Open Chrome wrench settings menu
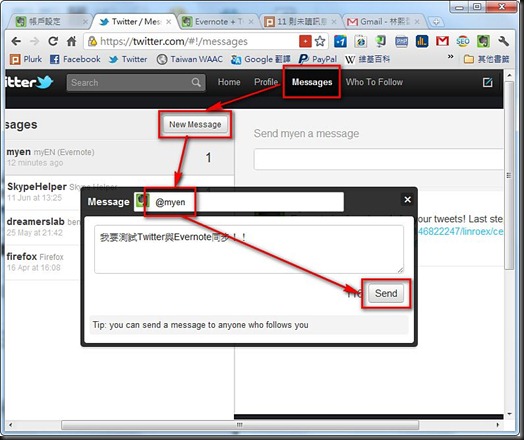524x440 pixels. tap(503, 41)
